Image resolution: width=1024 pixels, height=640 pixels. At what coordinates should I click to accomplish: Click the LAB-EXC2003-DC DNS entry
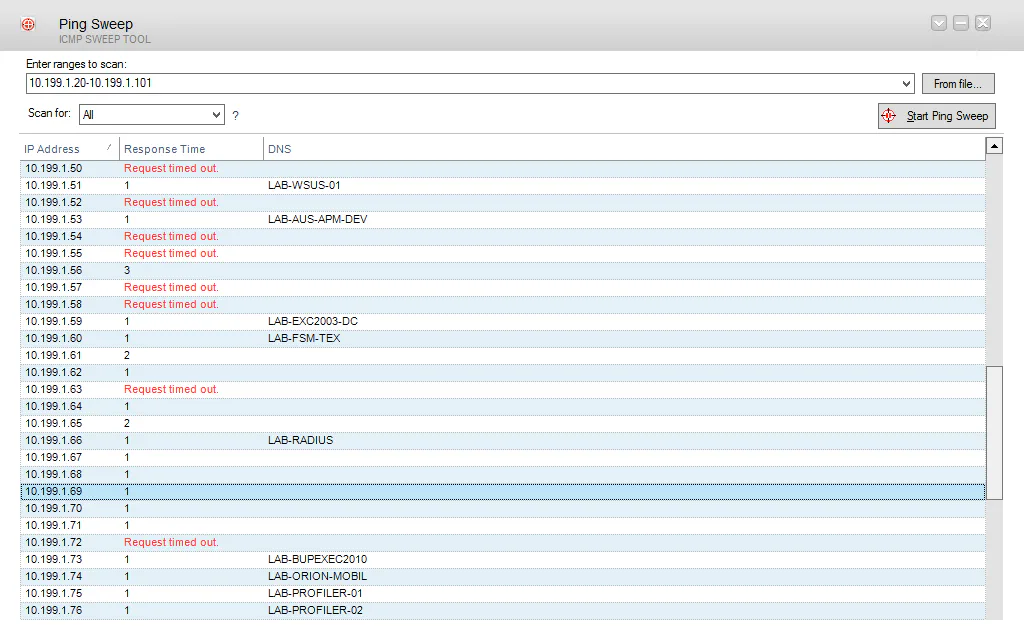[313, 321]
